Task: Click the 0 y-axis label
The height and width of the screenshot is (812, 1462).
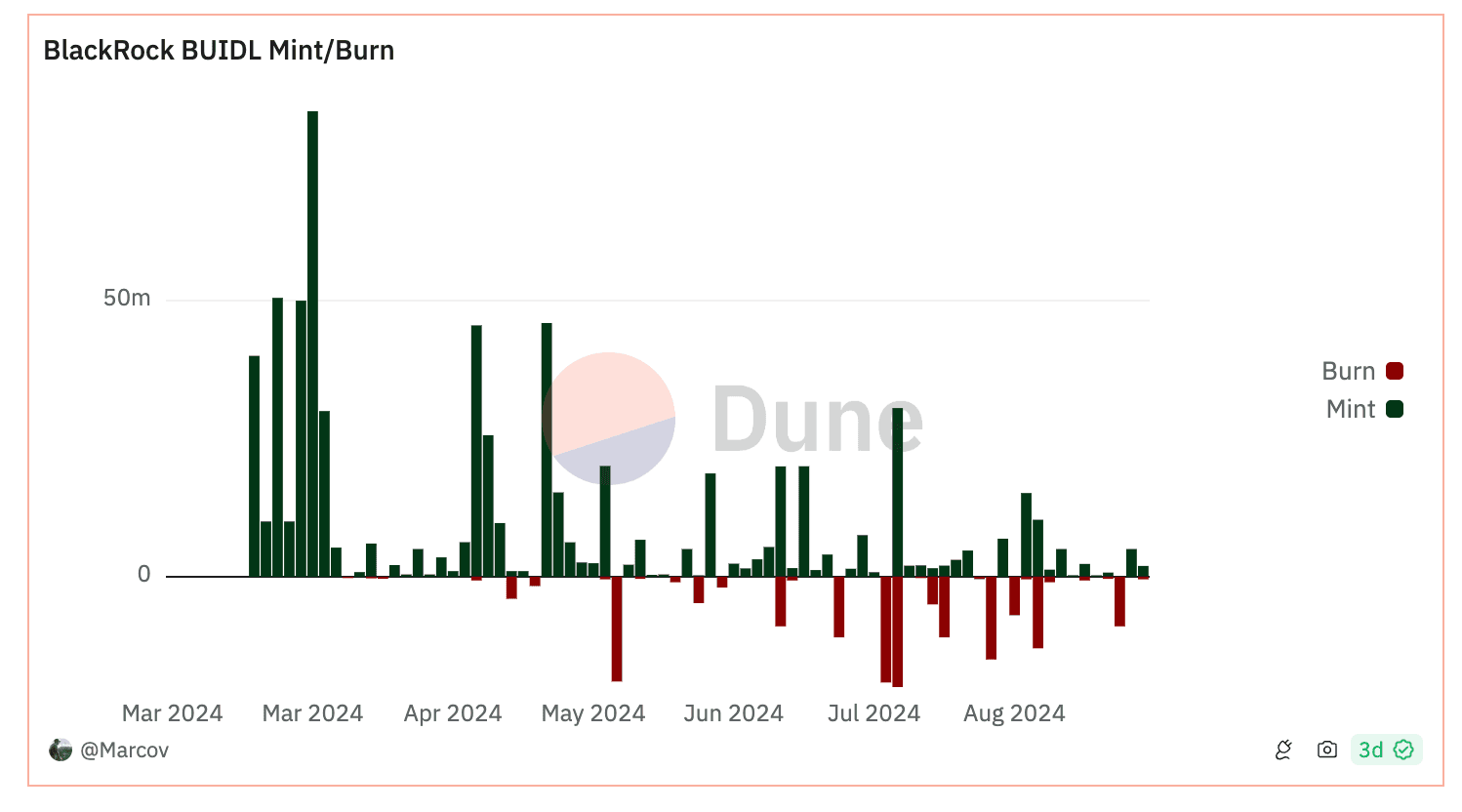Action: (144, 574)
